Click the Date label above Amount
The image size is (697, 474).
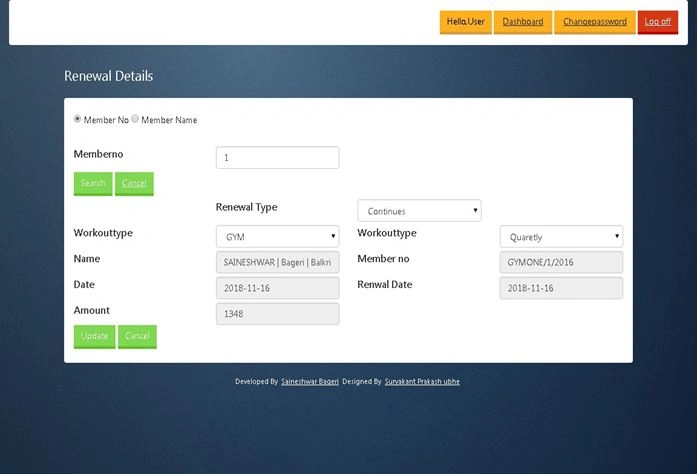point(84,285)
